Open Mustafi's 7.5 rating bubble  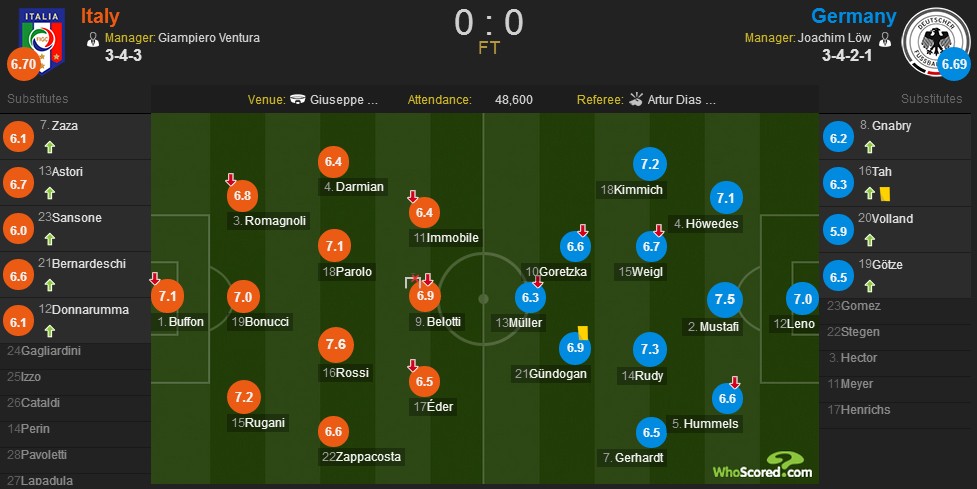pyautogui.click(x=725, y=299)
